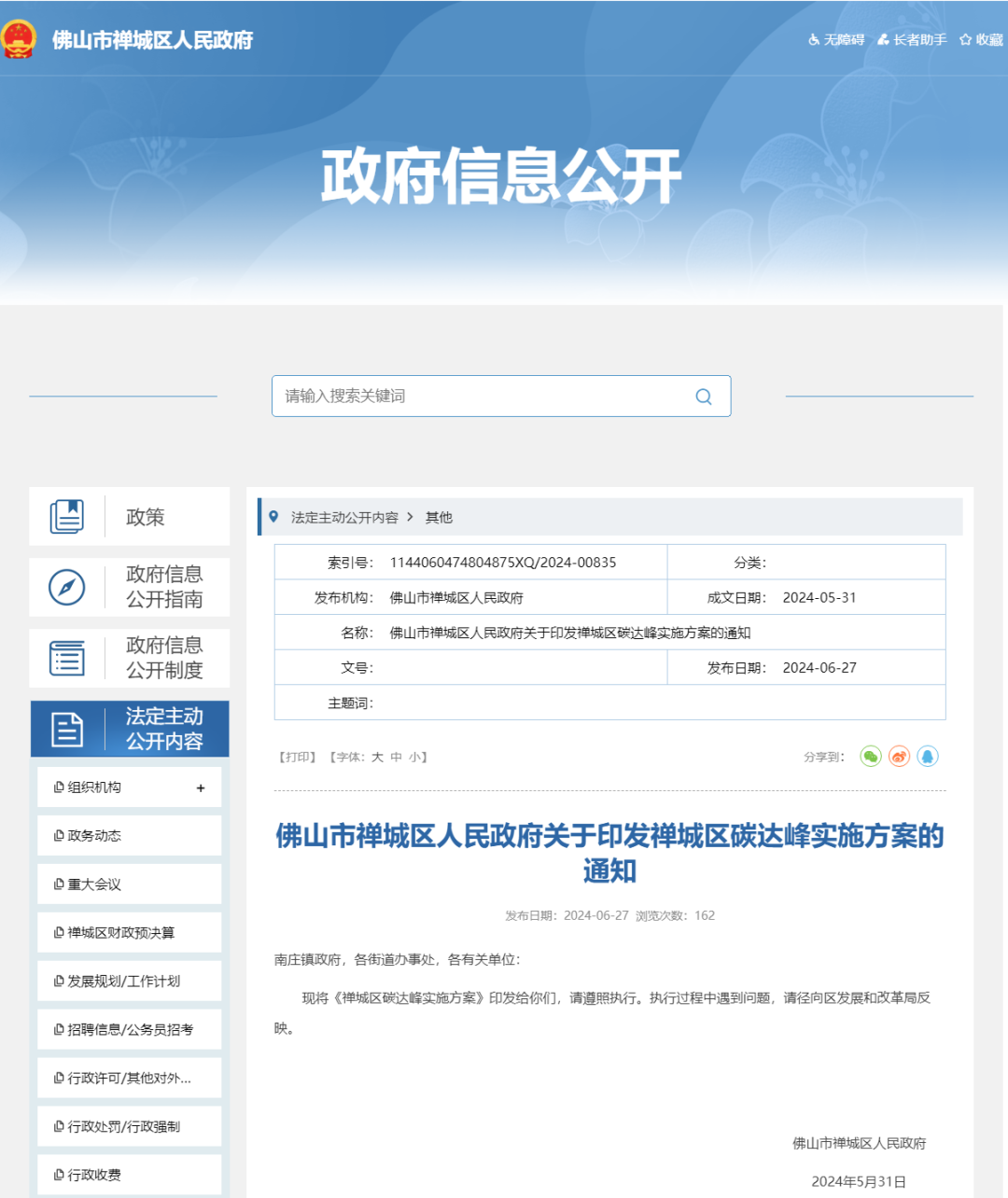The height and width of the screenshot is (1198, 1008).
Task: Click 收藏 to bookmark the site
Action: pos(981,40)
